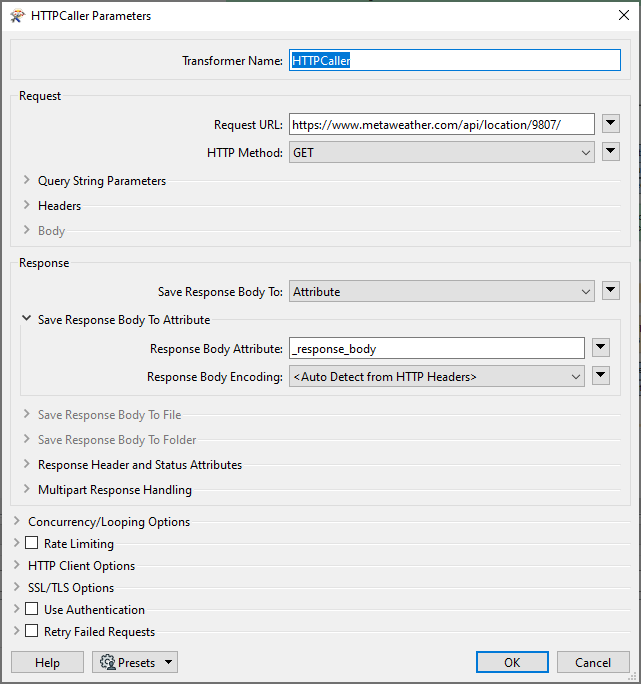Click the Cancel button

pyautogui.click(x=593, y=662)
